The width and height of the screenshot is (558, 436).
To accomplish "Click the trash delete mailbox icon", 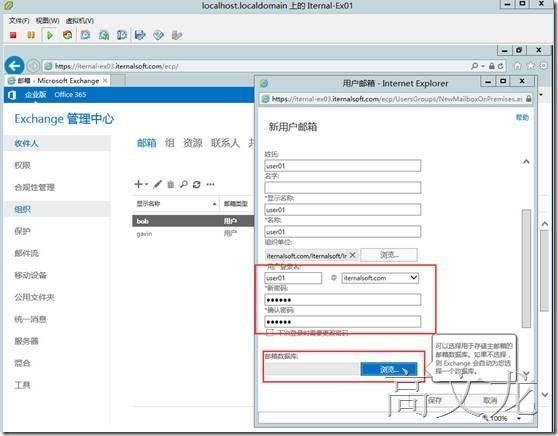I will 171,184.
